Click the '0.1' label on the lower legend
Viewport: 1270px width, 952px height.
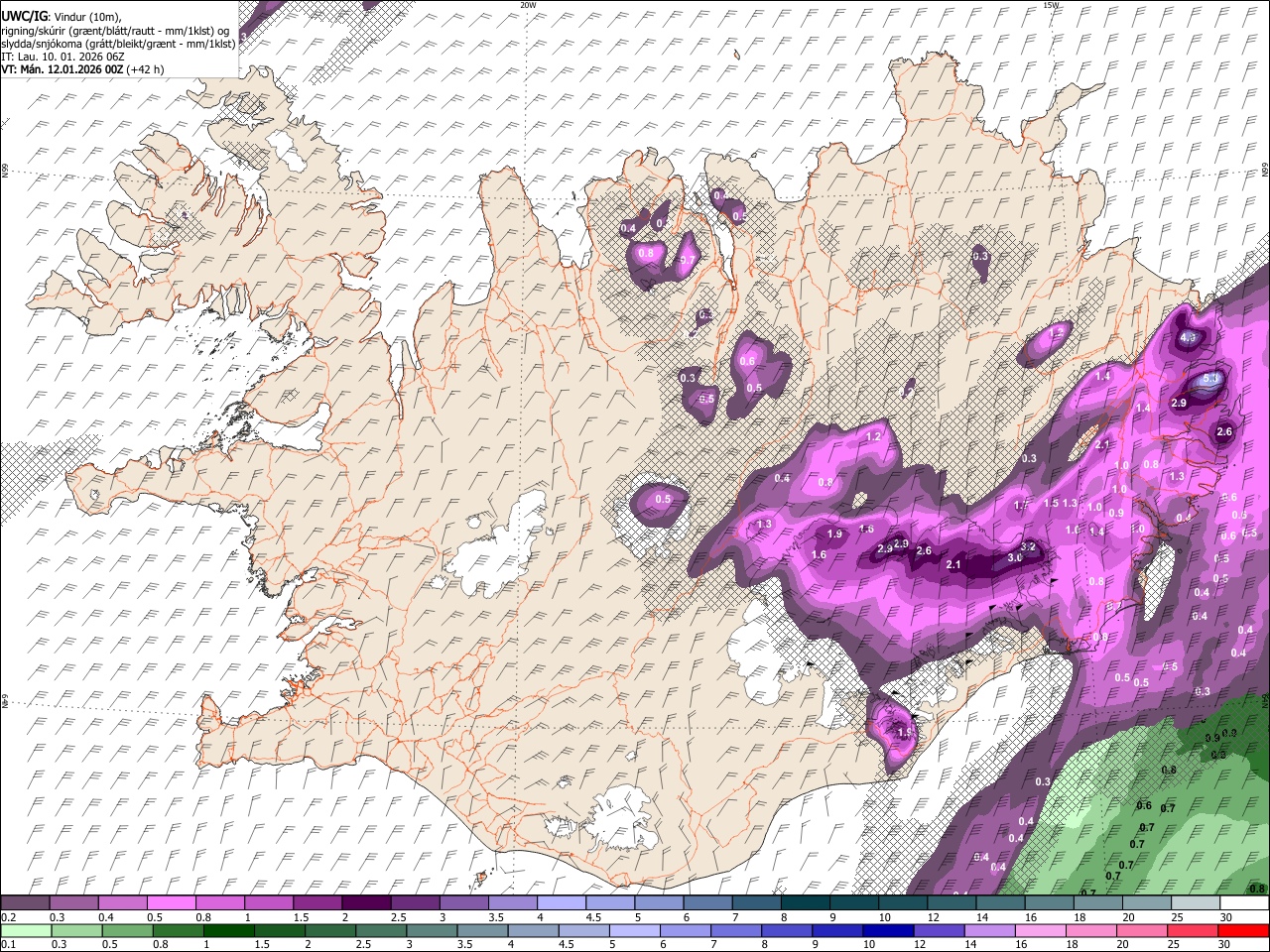(9, 944)
